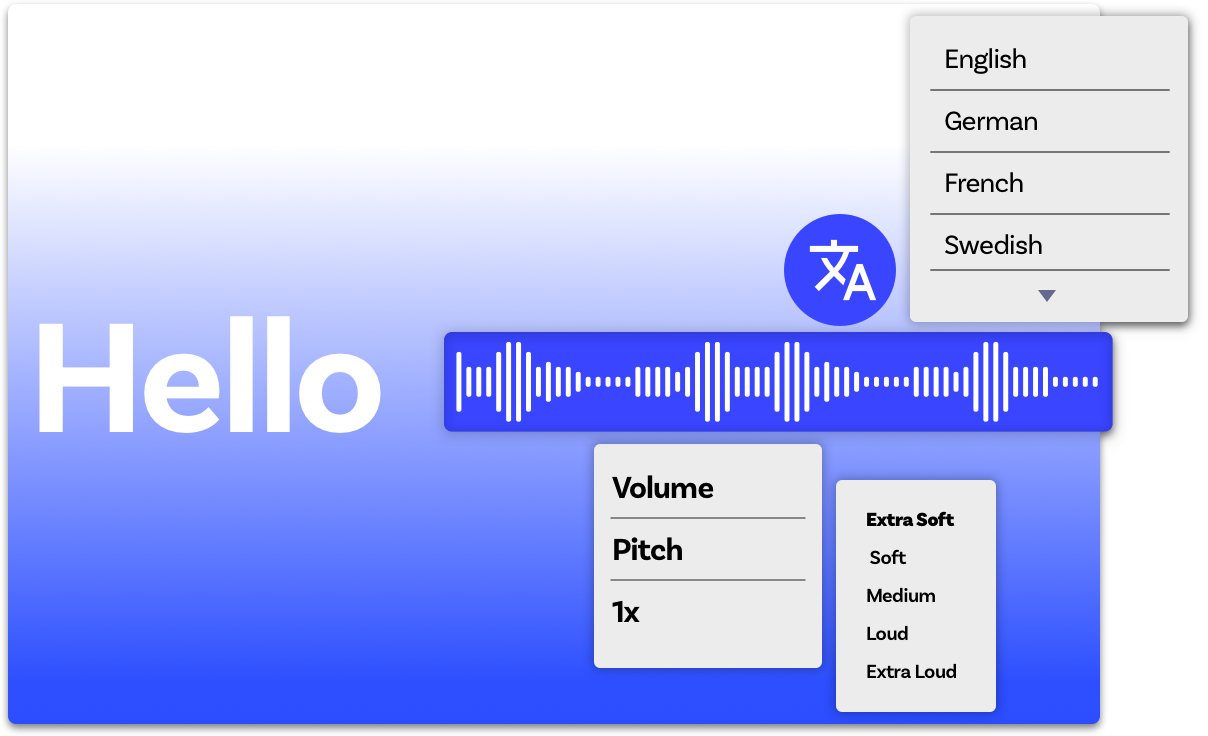Click the translate language icon
The image size is (1208, 736).
(840, 270)
